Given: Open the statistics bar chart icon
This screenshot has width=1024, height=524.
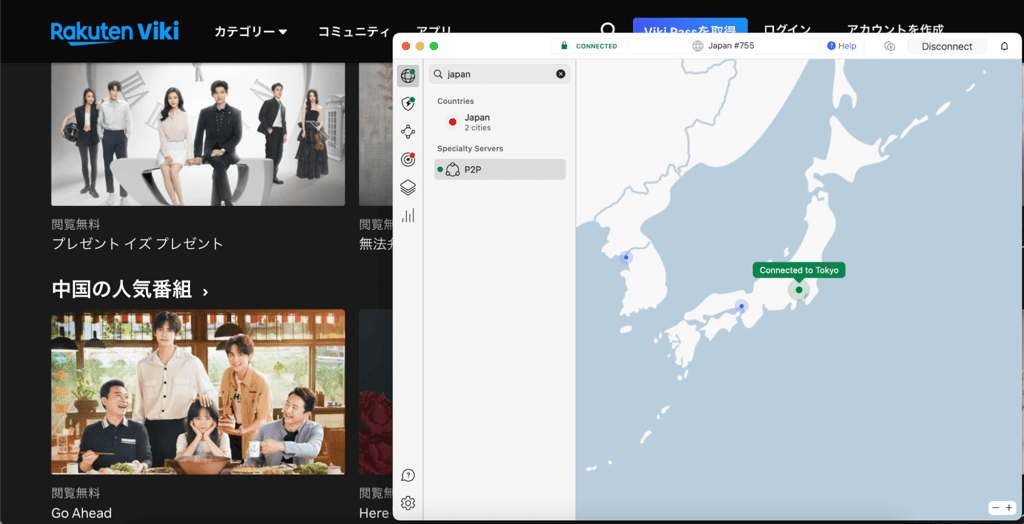Looking at the screenshot, I should 408,216.
